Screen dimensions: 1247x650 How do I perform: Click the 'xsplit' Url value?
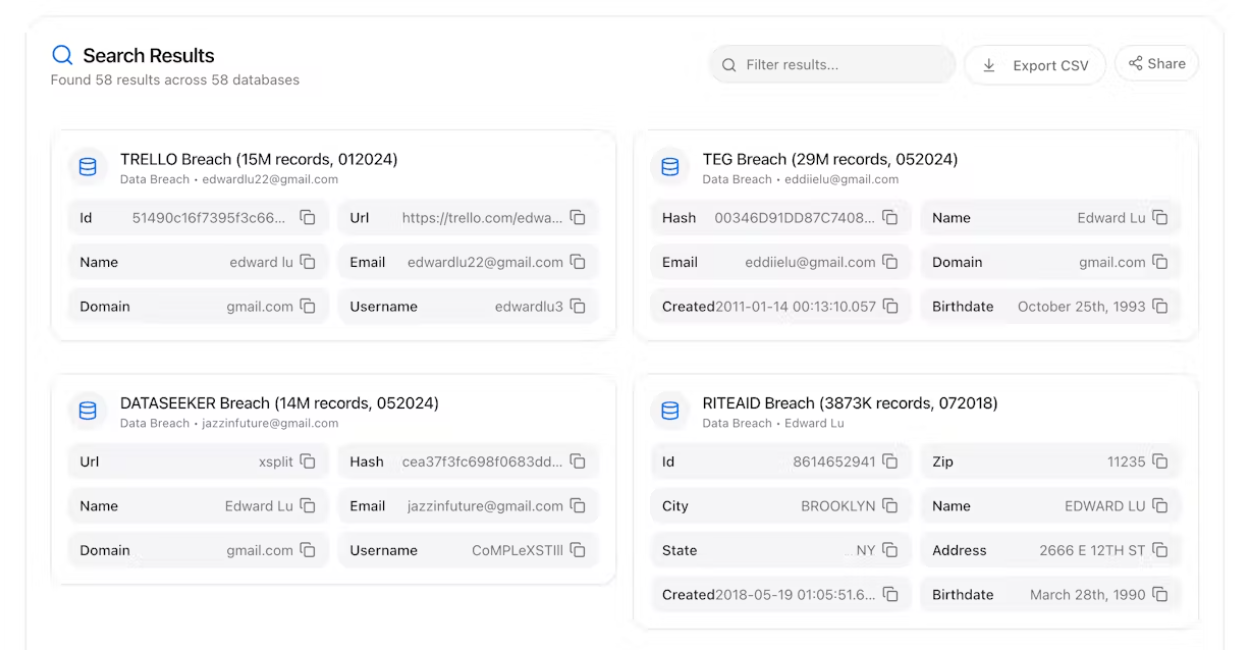pos(276,462)
